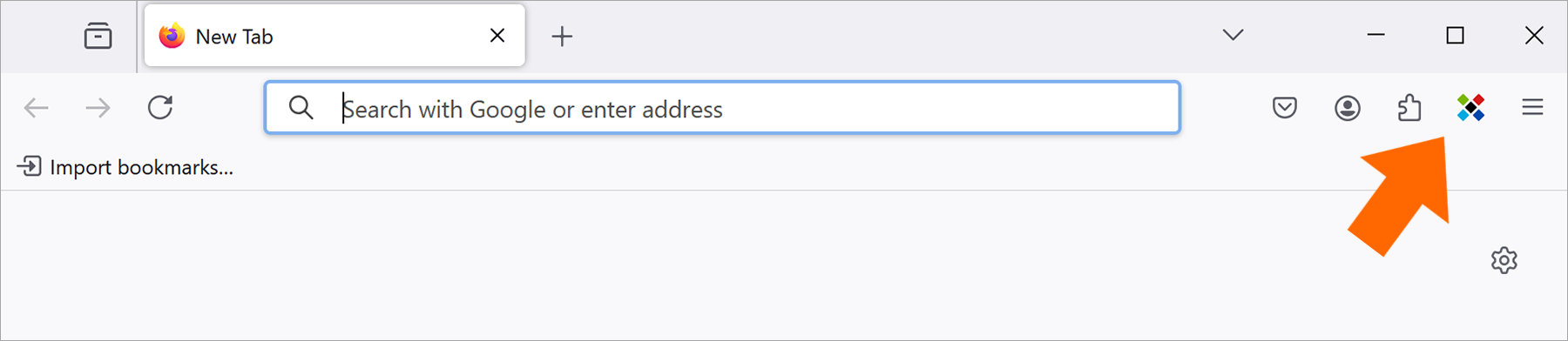The image size is (1568, 341).
Task: Maximize the Firefox window
Action: 1455,35
